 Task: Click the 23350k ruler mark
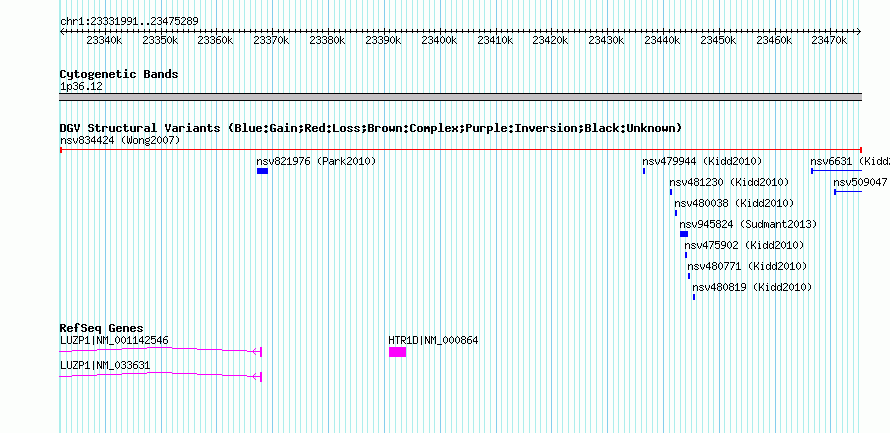tap(160, 40)
